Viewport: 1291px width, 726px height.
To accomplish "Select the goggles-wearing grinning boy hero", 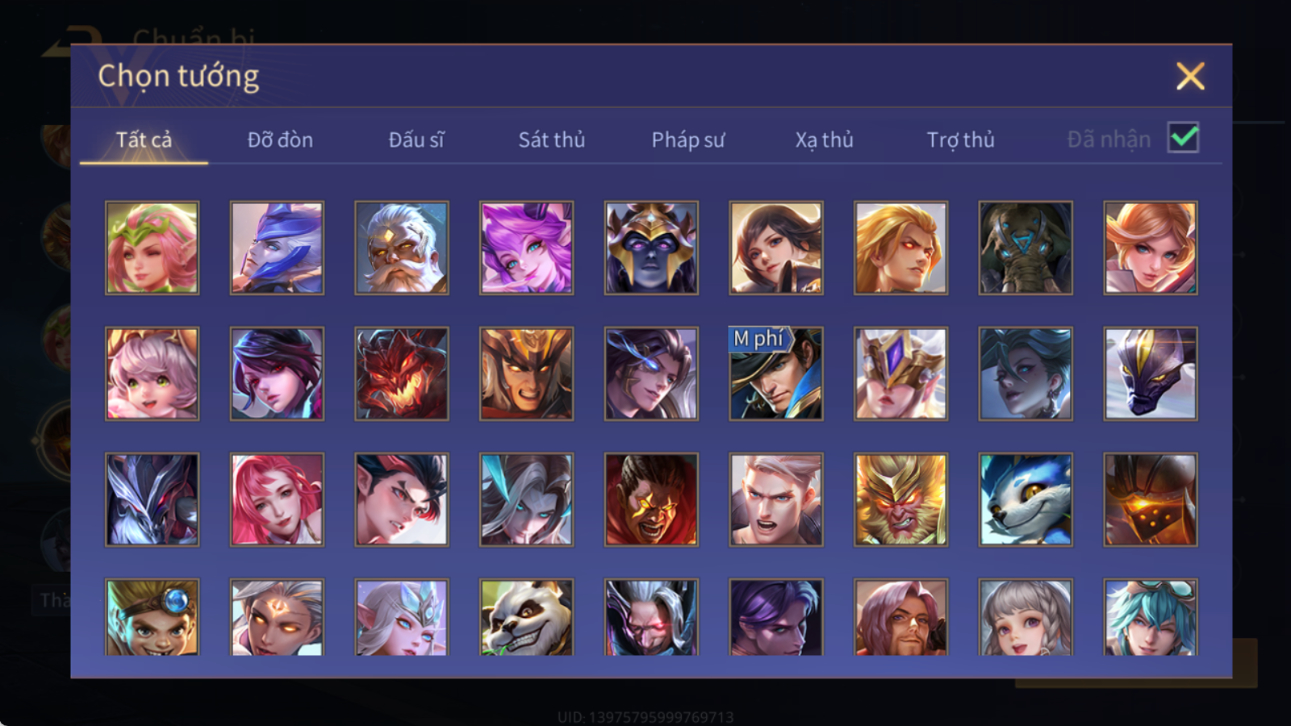I will [x=152, y=617].
